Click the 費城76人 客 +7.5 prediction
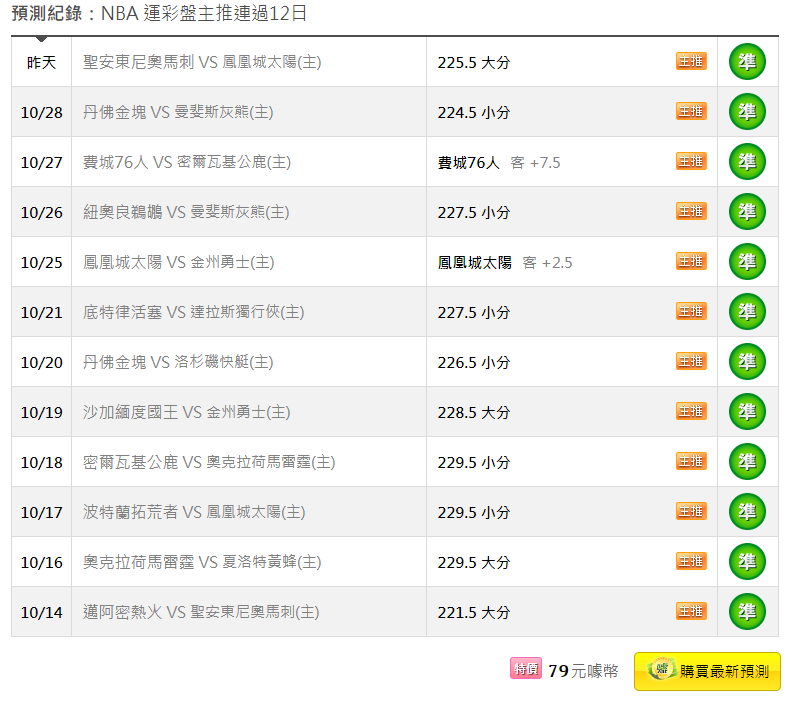 click(x=499, y=162)
